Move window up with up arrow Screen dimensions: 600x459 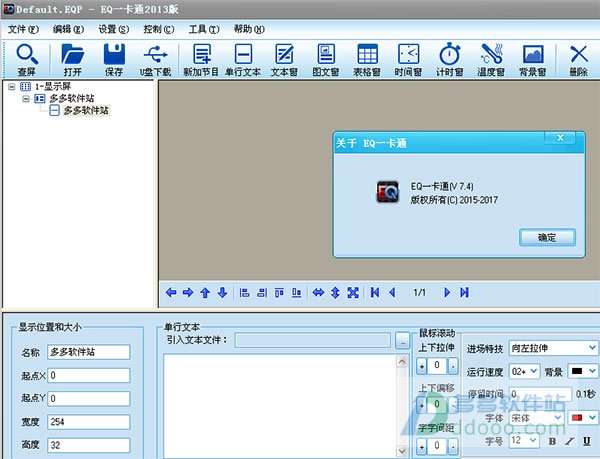pos(205,293)
